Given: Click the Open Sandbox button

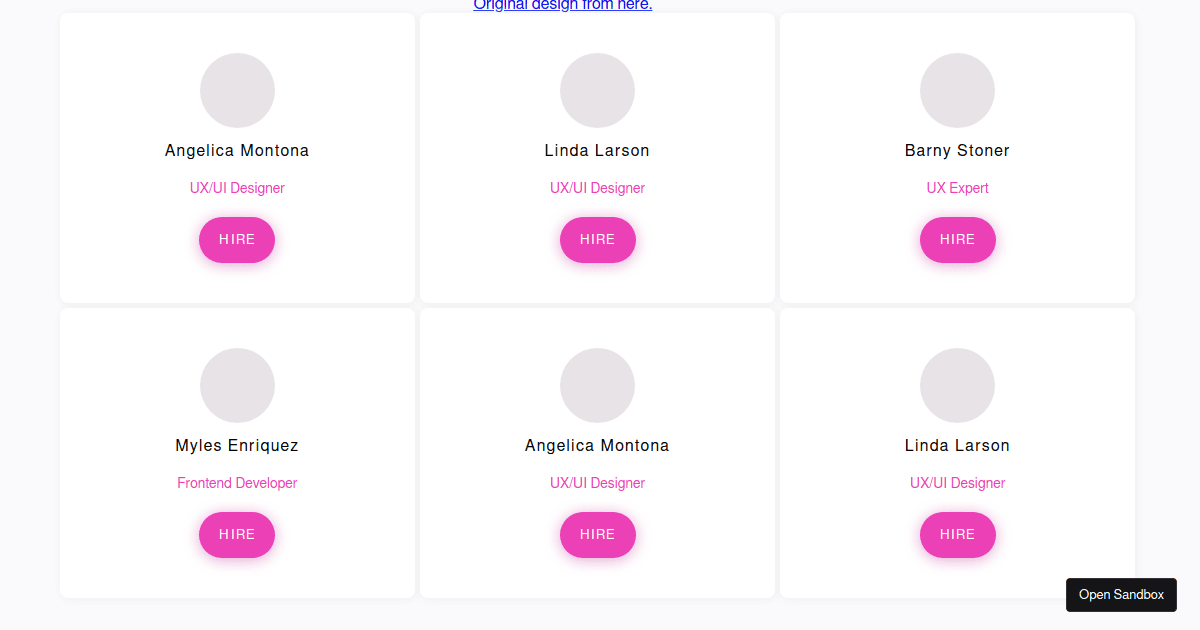Looking at the screenshot, I should click(x=1121, y=594).
